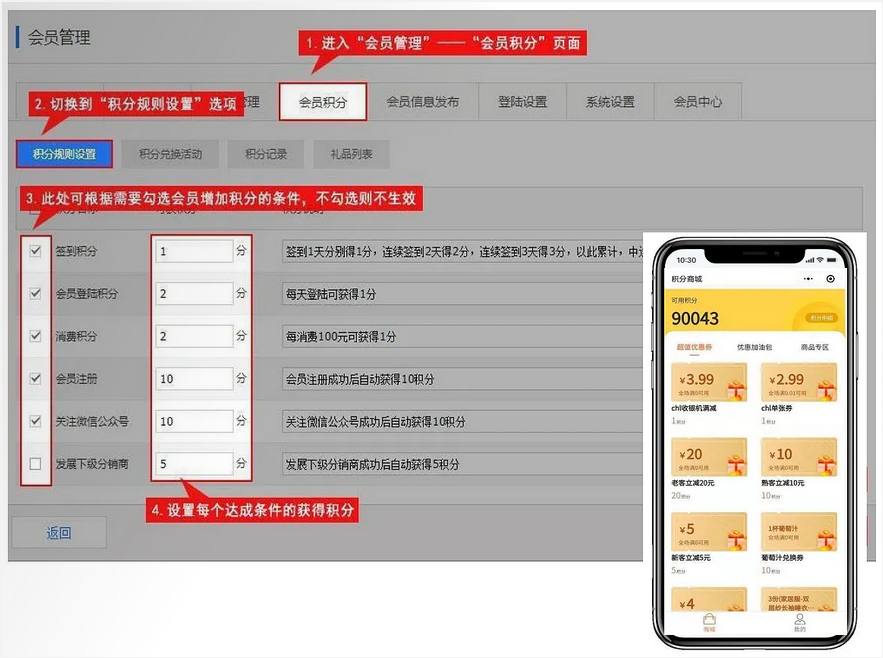Click the 会员注册 points input field
Viewport: 883px width, 658px height.
point(194,379)
